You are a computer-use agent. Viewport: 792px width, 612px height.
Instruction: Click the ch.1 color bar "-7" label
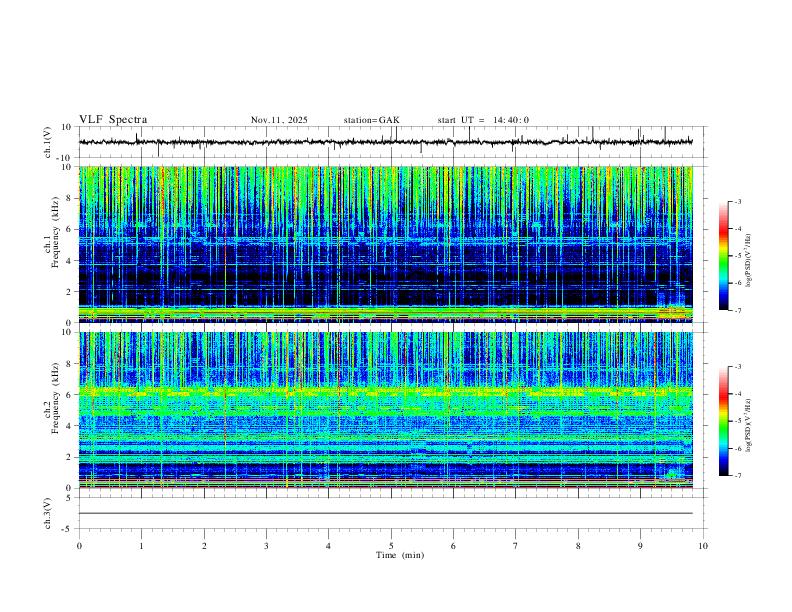pyautogui.click(x=737, y=311)
